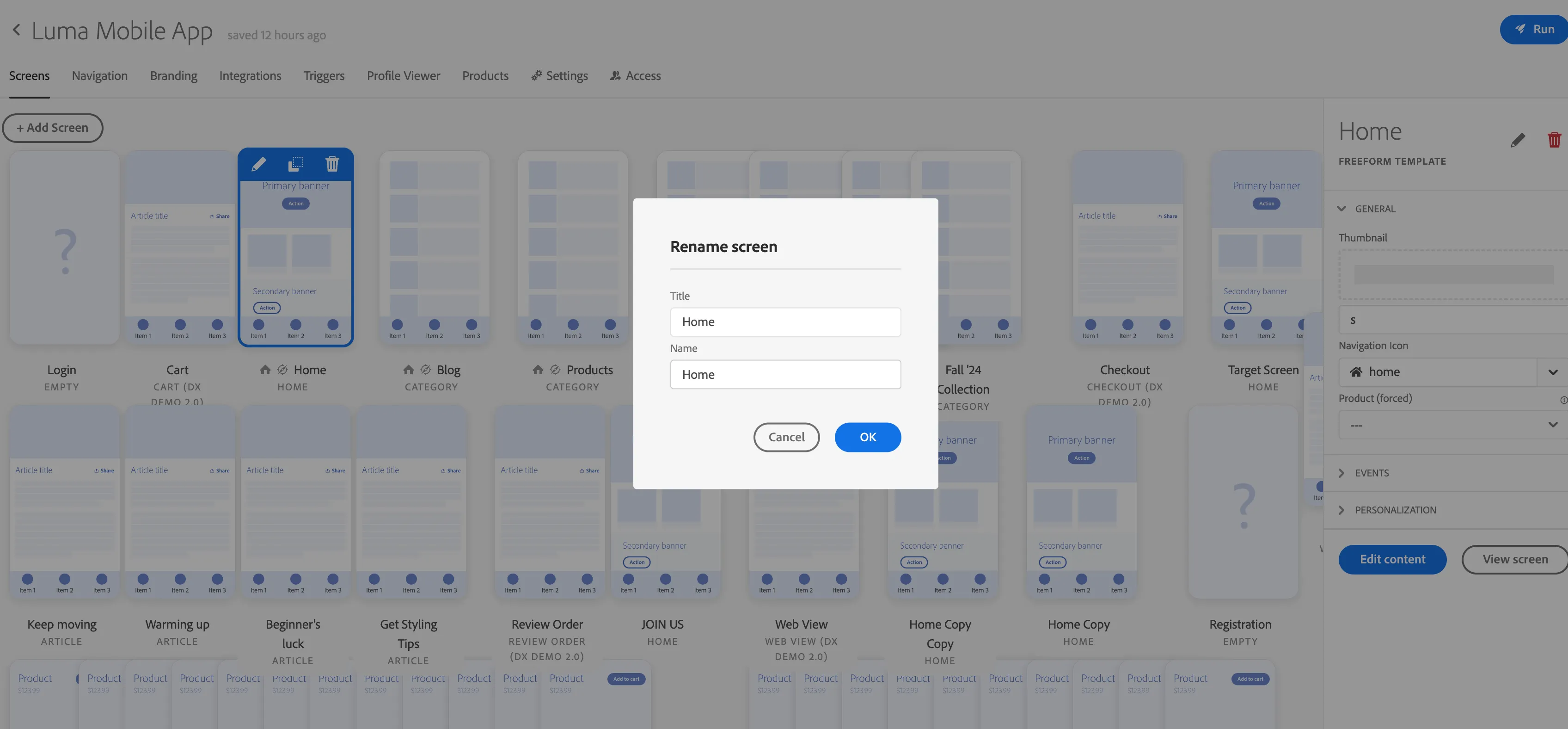Viewport: 1568px width, 729px height.
Task: Click the crossed-circle icon beside the Products screen label
Action: point(555,370)
